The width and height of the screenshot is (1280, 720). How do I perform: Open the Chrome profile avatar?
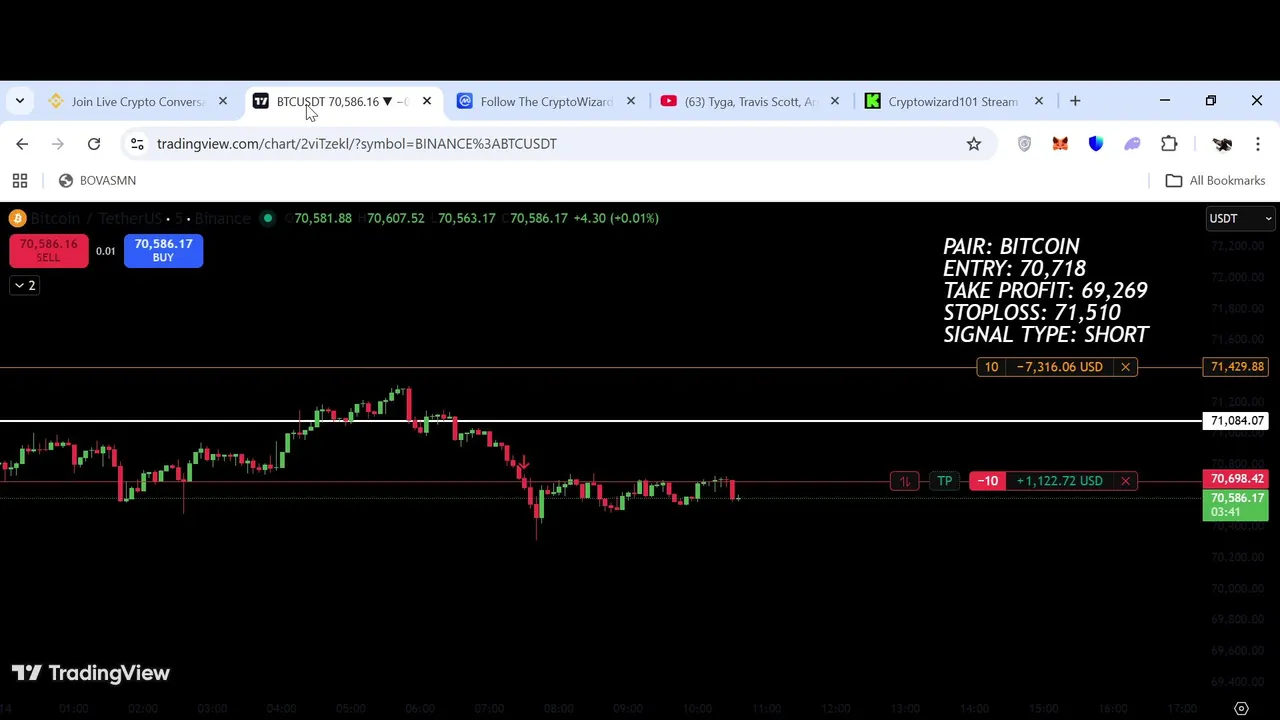(x=1222, y=144)
